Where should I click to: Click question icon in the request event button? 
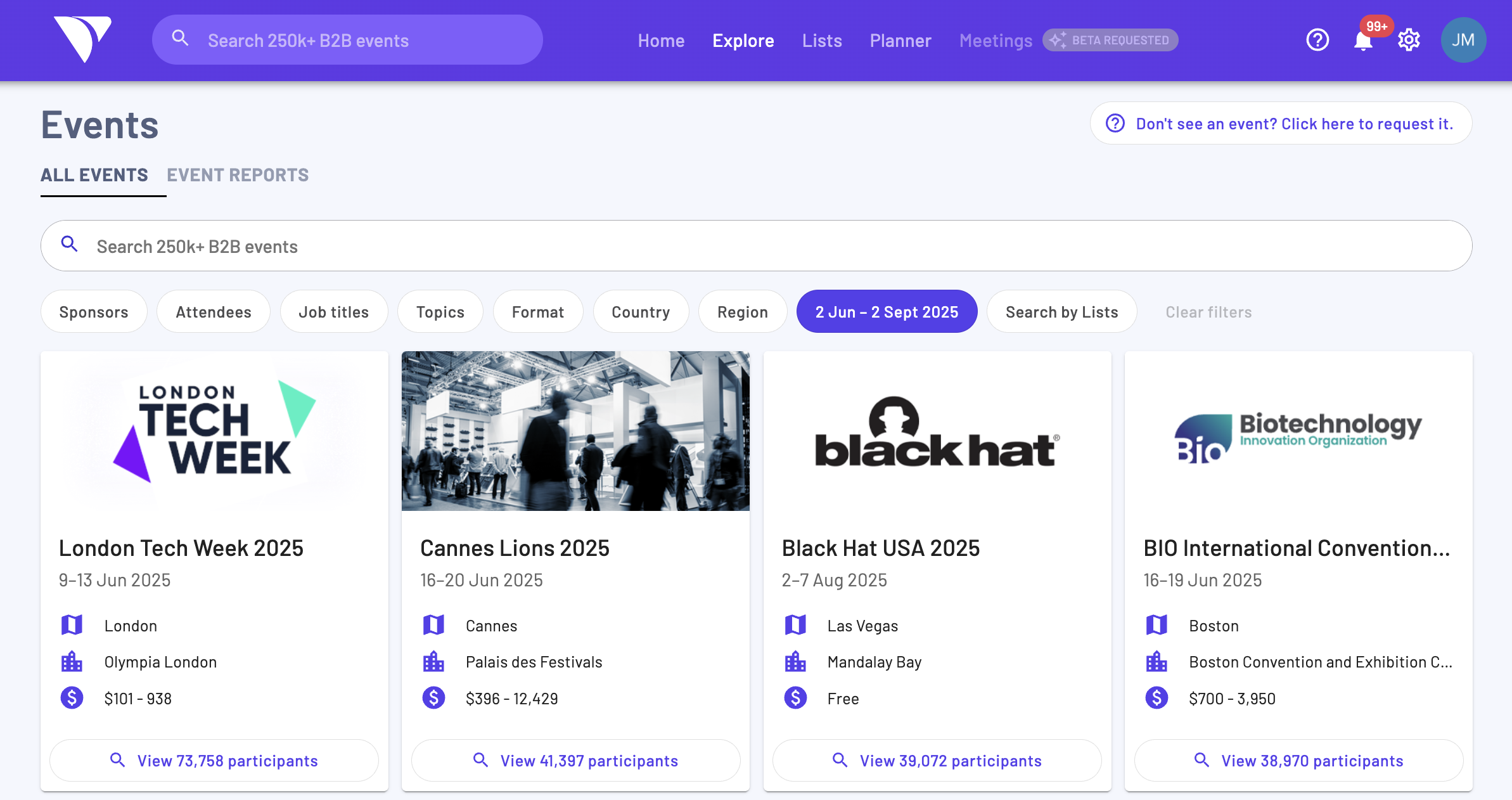point(1115,123)
